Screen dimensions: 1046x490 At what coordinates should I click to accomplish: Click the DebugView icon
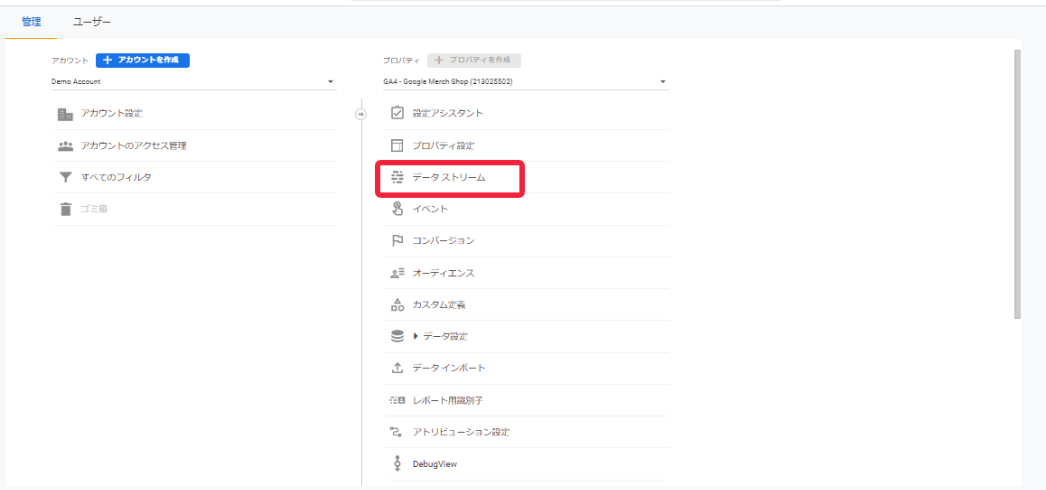click(397, 464)
